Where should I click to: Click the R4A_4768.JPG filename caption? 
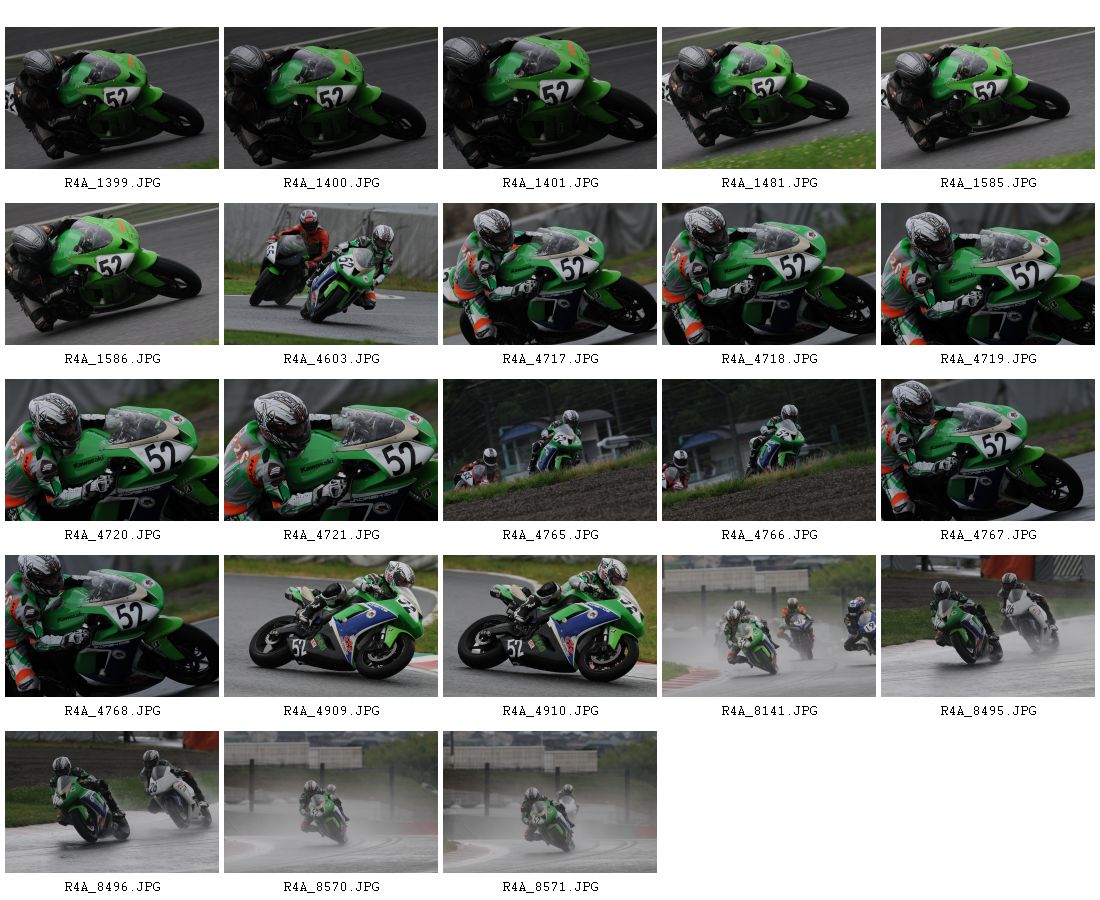[x=112, y=711]
